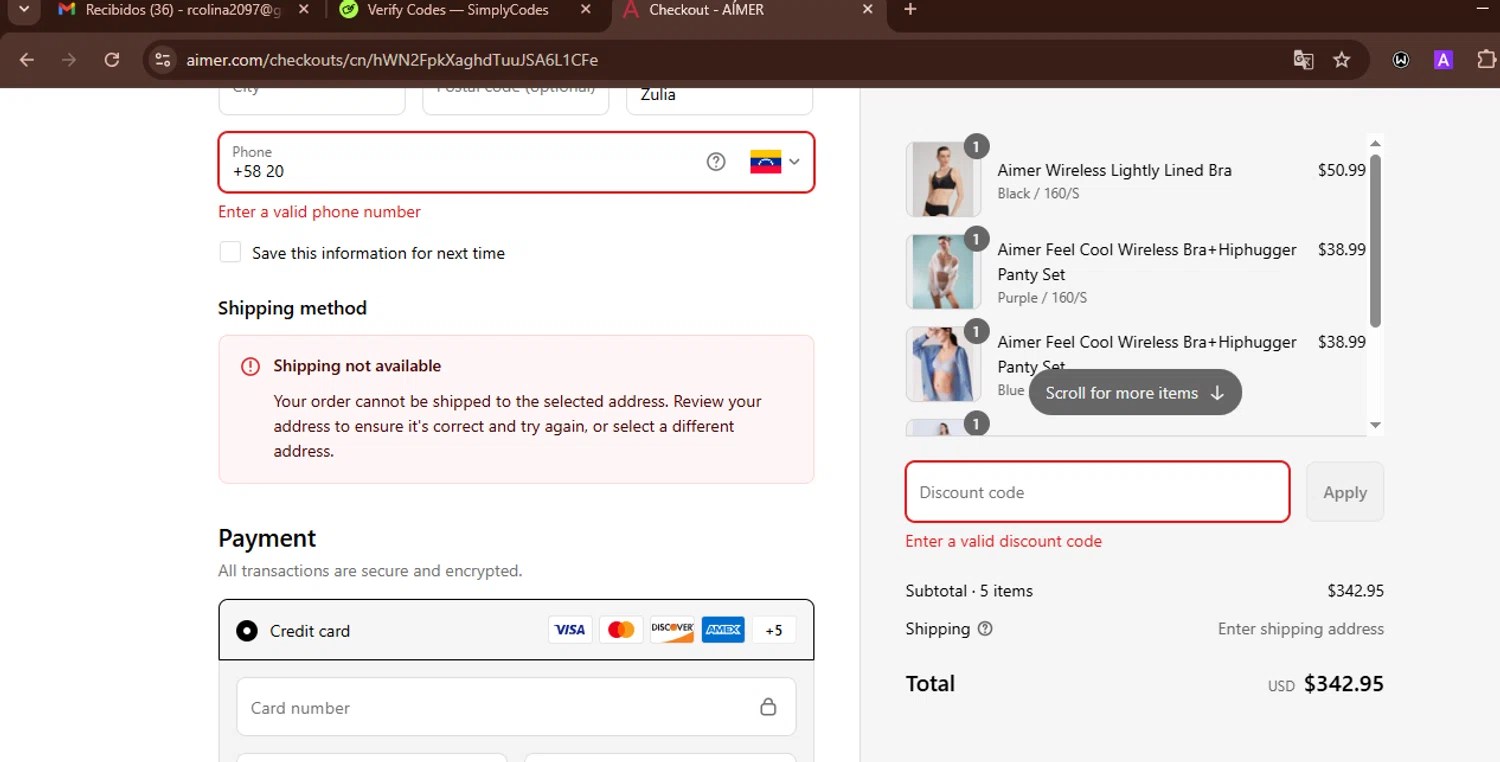The width and height of the screenshot is (1500, 762).
Task: Click the order list scroll-up arrow
Action: 1375,143
